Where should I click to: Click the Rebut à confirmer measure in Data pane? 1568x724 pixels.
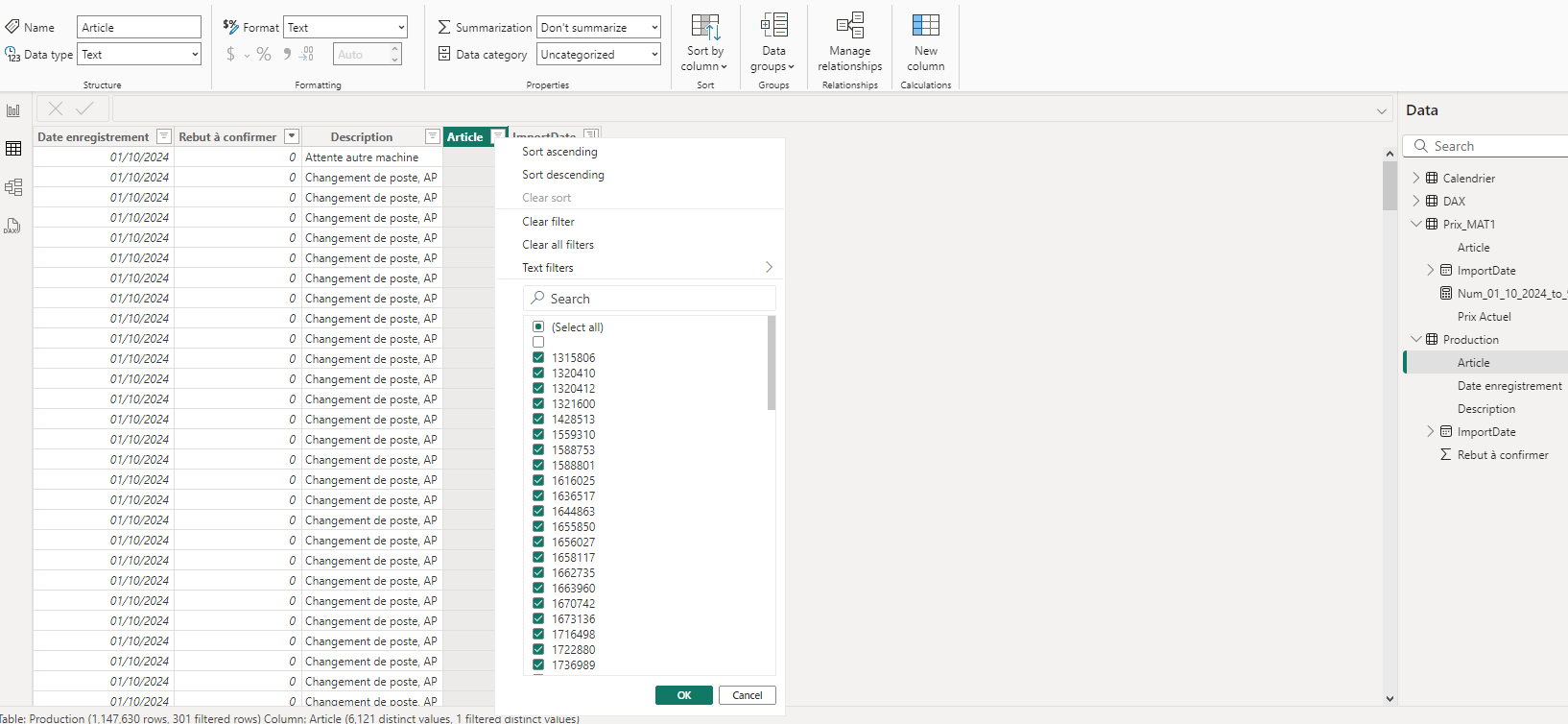click(1503, 455)
